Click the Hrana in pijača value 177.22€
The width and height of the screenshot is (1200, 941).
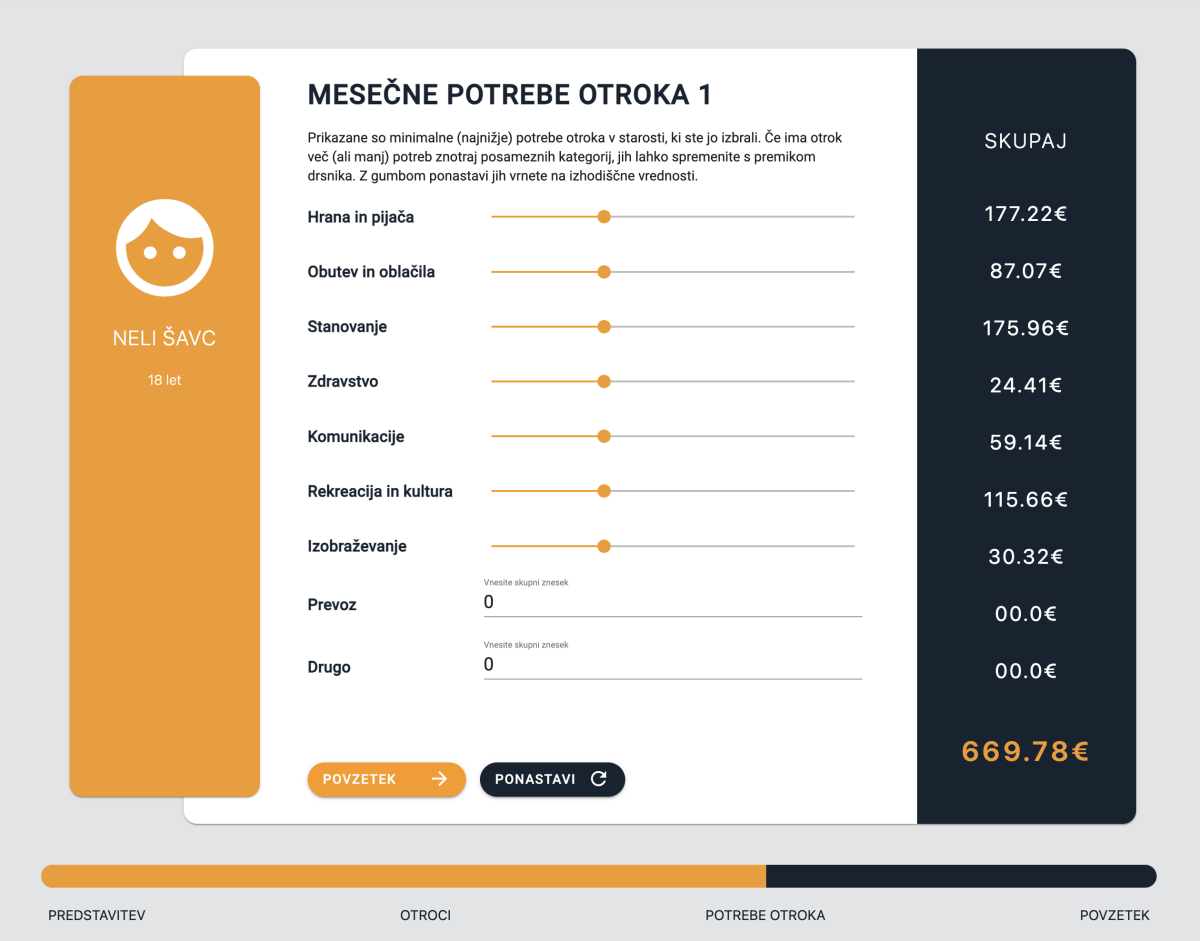(1025, 214)
